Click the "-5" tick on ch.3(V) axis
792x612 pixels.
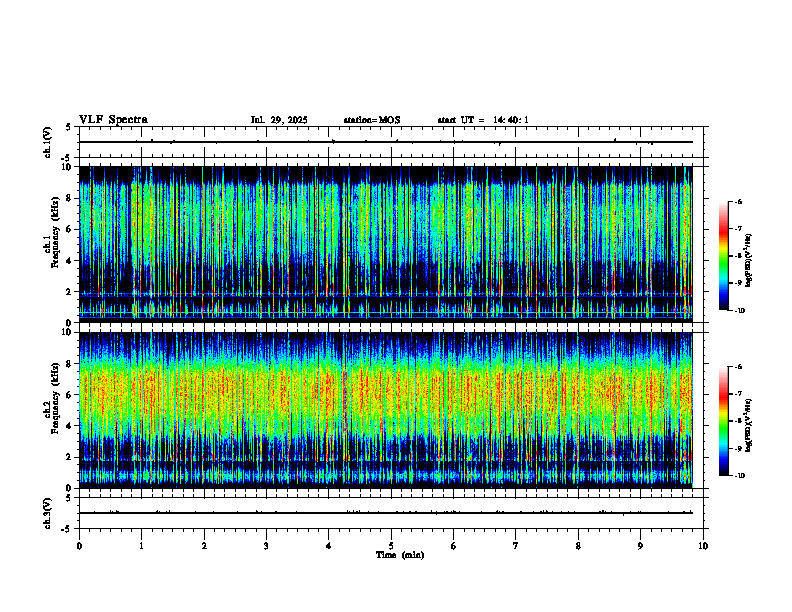(x=67, y=529)
